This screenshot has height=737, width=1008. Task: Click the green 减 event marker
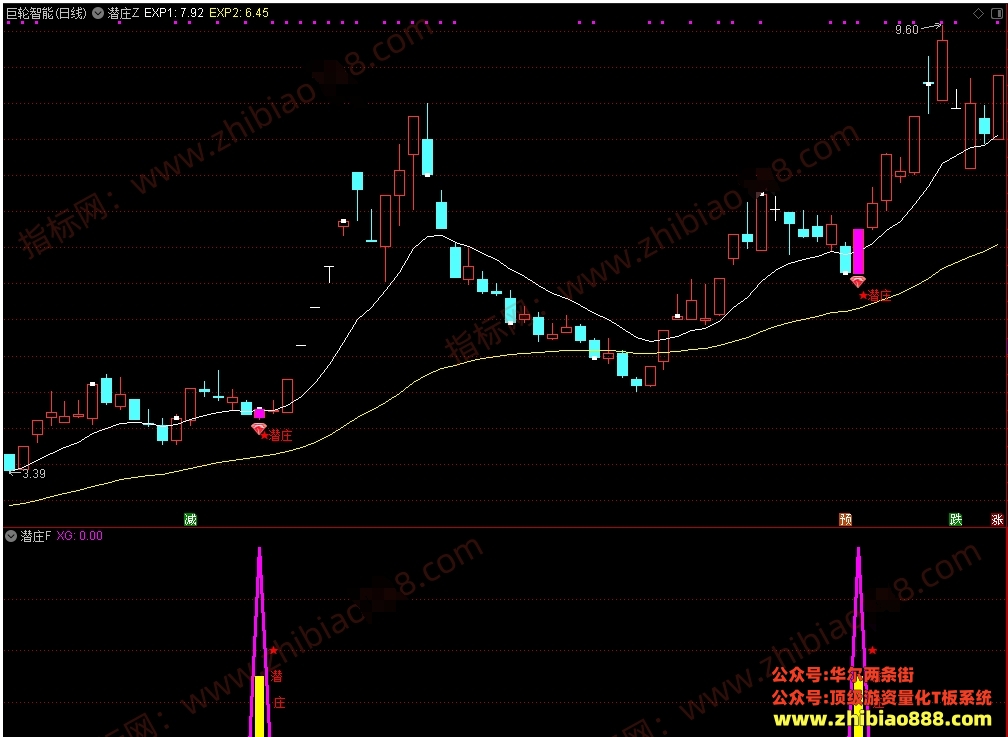[x=190, y=519]
